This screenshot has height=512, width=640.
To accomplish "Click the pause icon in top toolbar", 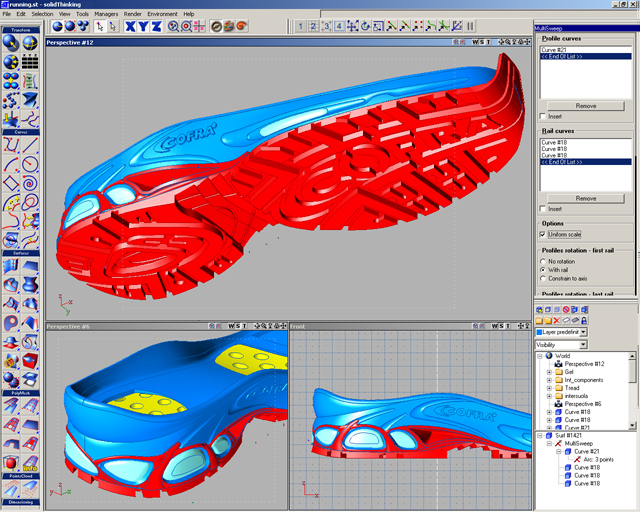I will [x=472, y=26].
